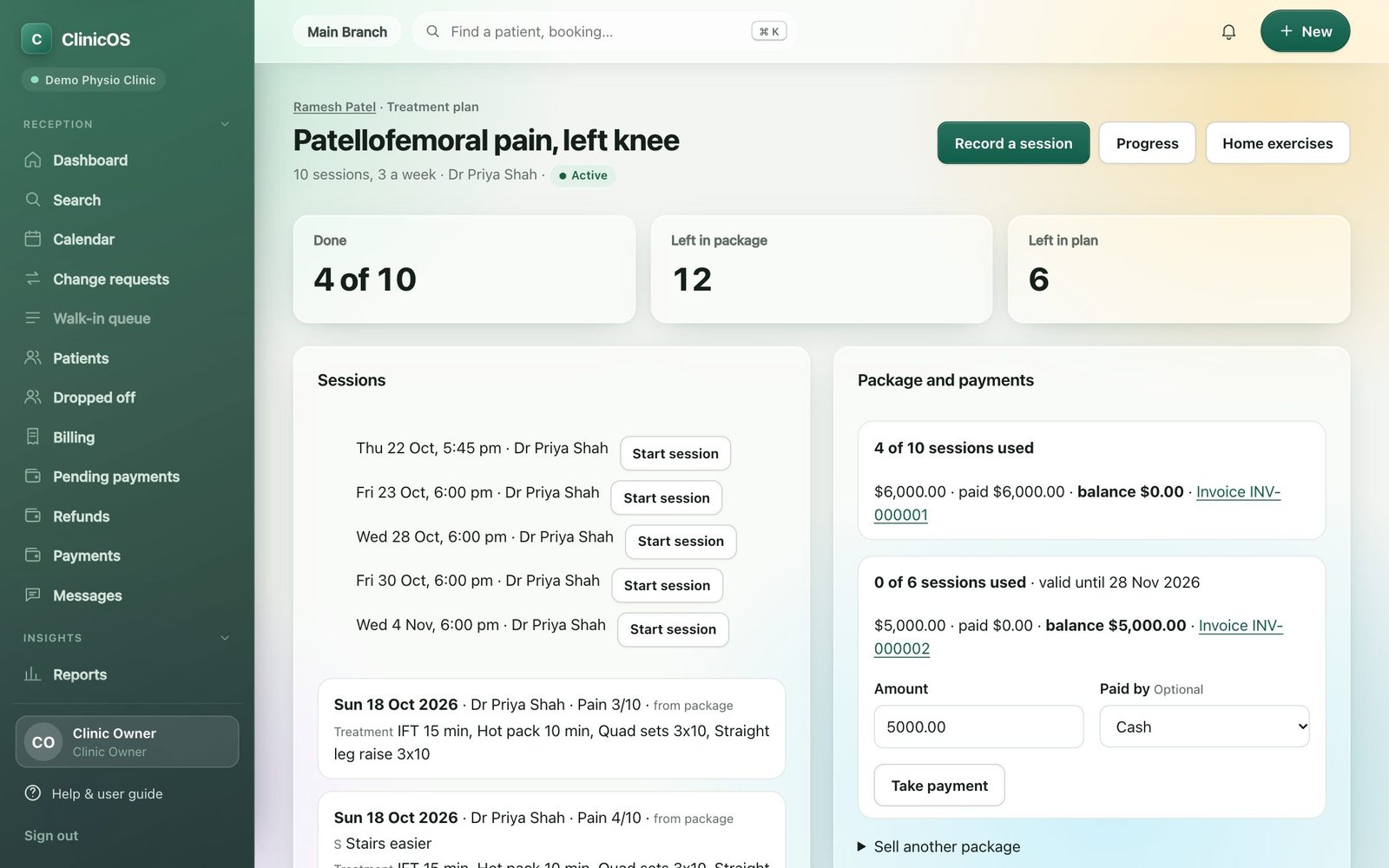Open notifications bell
Screen dimensions: 1389x868
pyautogui.click(x=1228, y=32)
